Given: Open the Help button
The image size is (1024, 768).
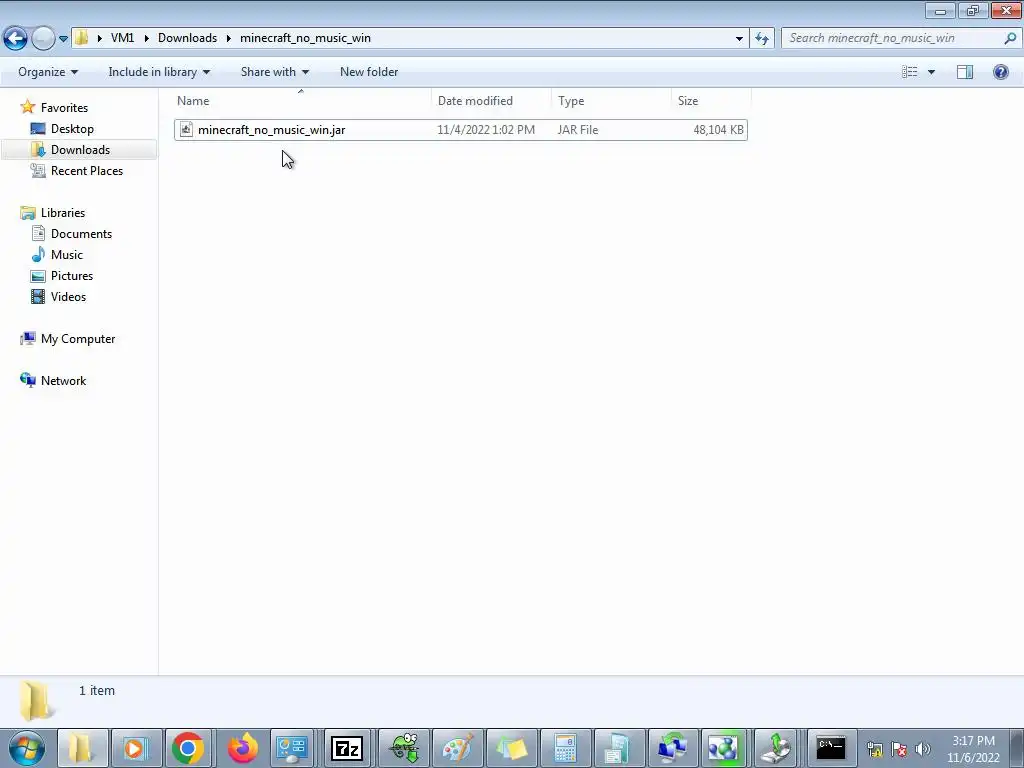Looking at the screenshot, I should tap(1000, 72).
